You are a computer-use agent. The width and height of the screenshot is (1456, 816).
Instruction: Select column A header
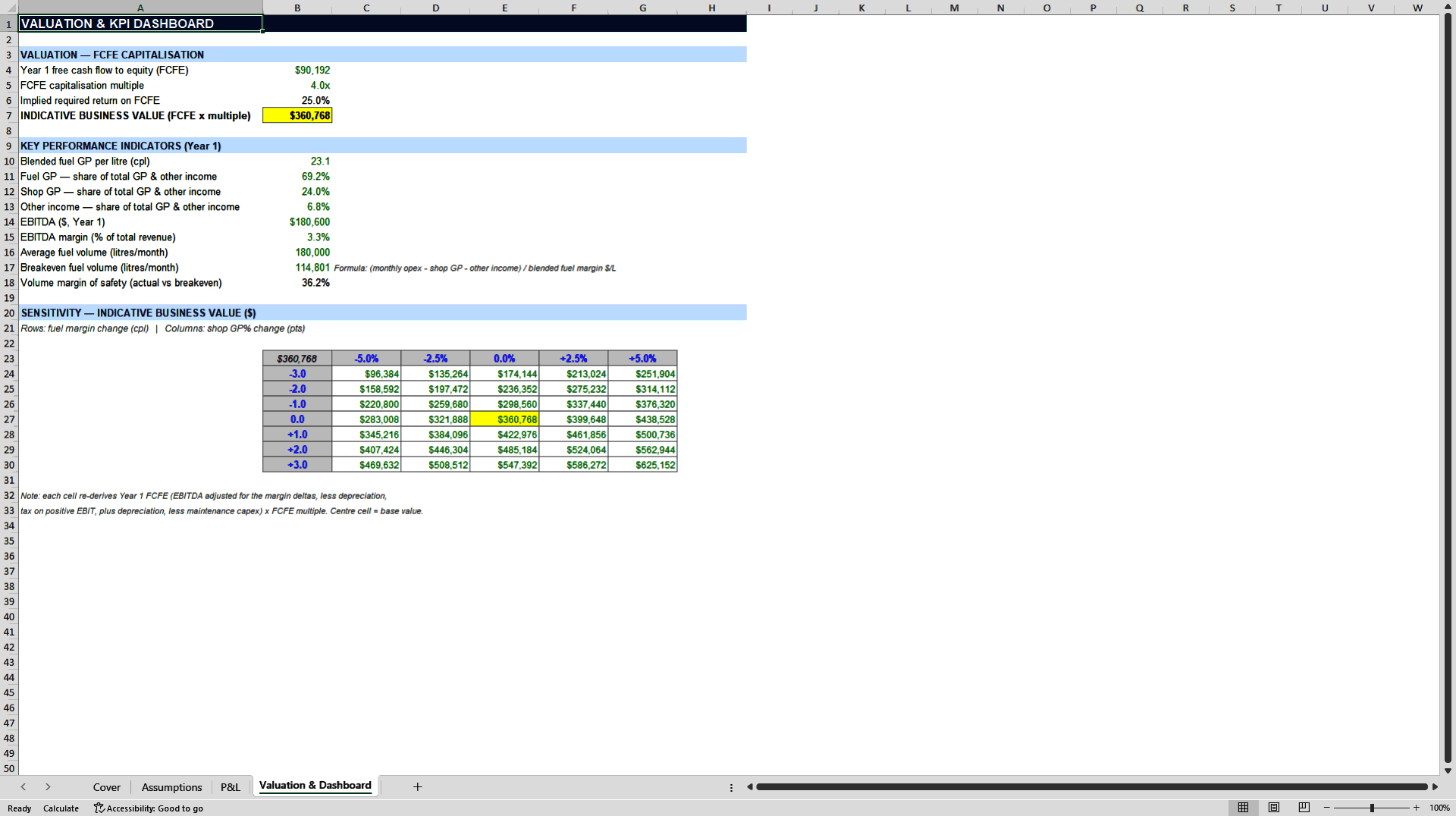(x=140, y=8)
